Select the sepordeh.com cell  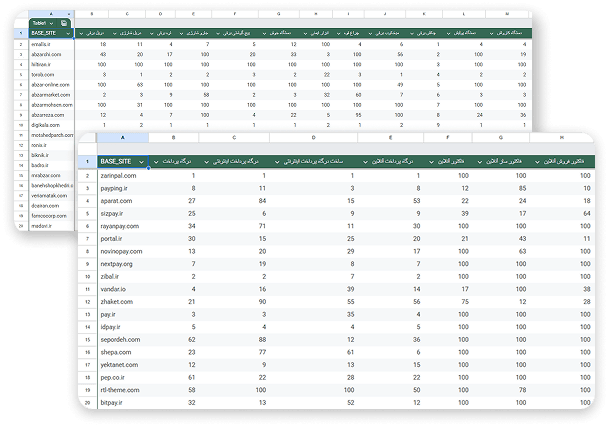pos(123,340)
